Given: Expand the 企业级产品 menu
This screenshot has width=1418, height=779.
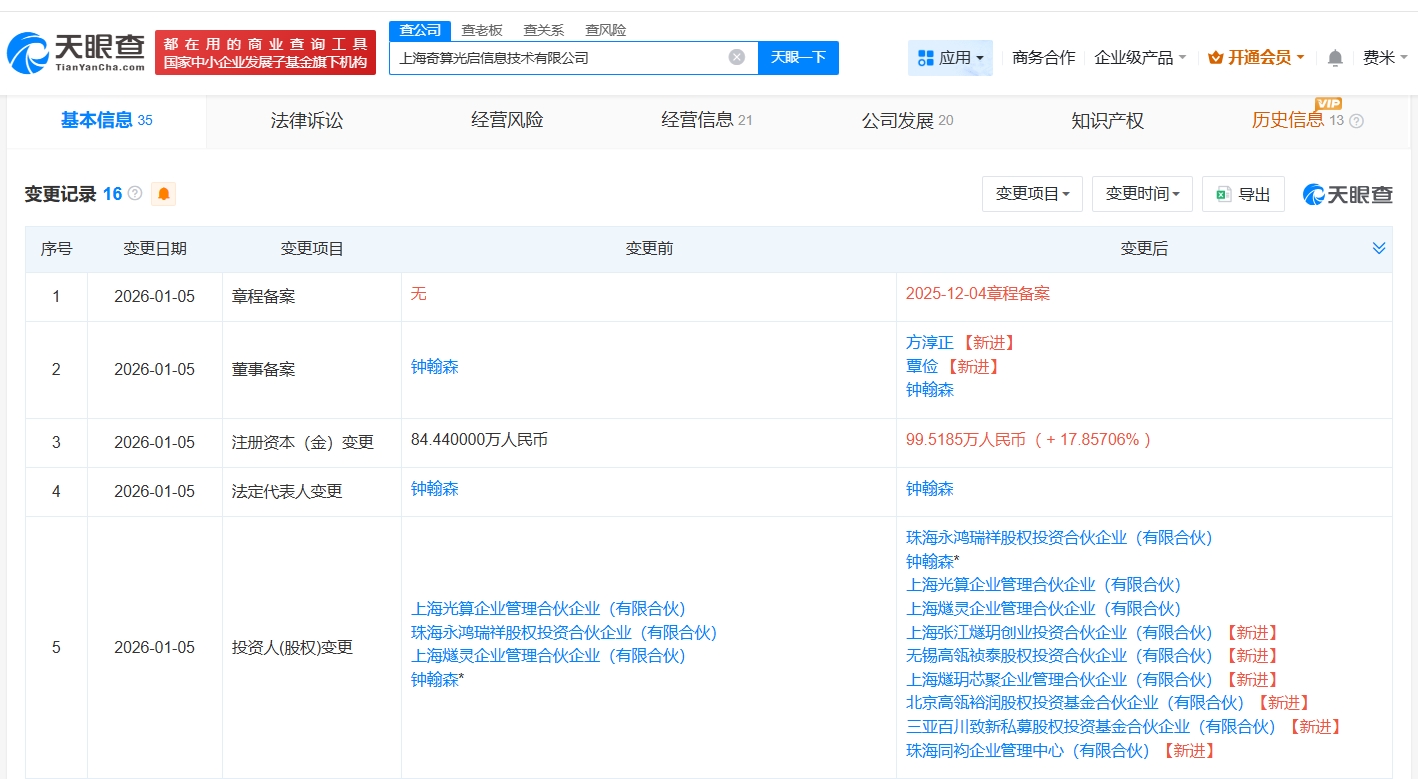Looking at the screenshot, I should (x=1140, y=58).
